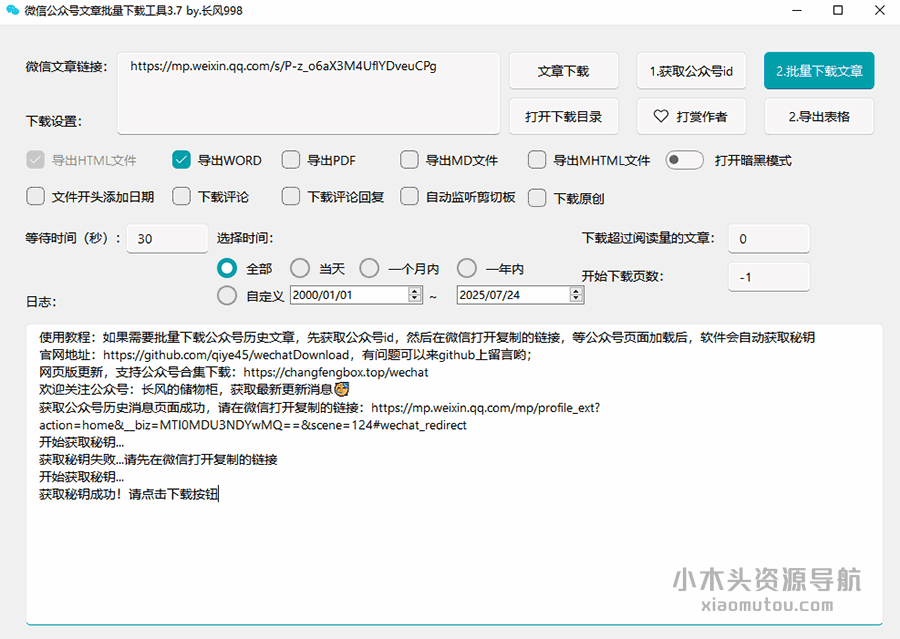Select the 一个月内 radio button
Image resolution: width=900 pixels, height=639 pixels.
[x=369, y=268]
